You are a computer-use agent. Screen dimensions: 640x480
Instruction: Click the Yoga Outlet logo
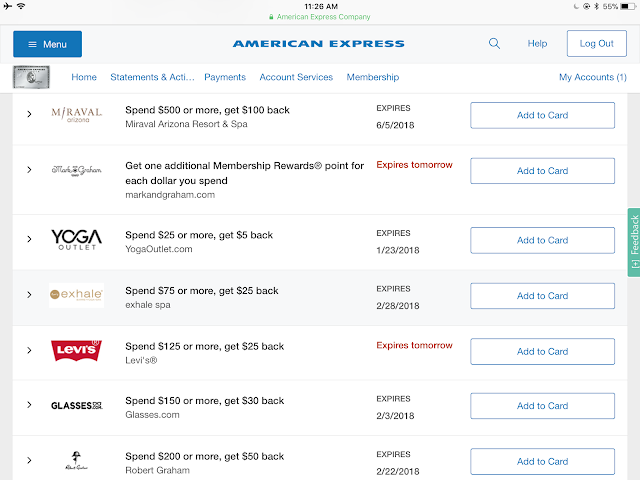coord(77,240)
